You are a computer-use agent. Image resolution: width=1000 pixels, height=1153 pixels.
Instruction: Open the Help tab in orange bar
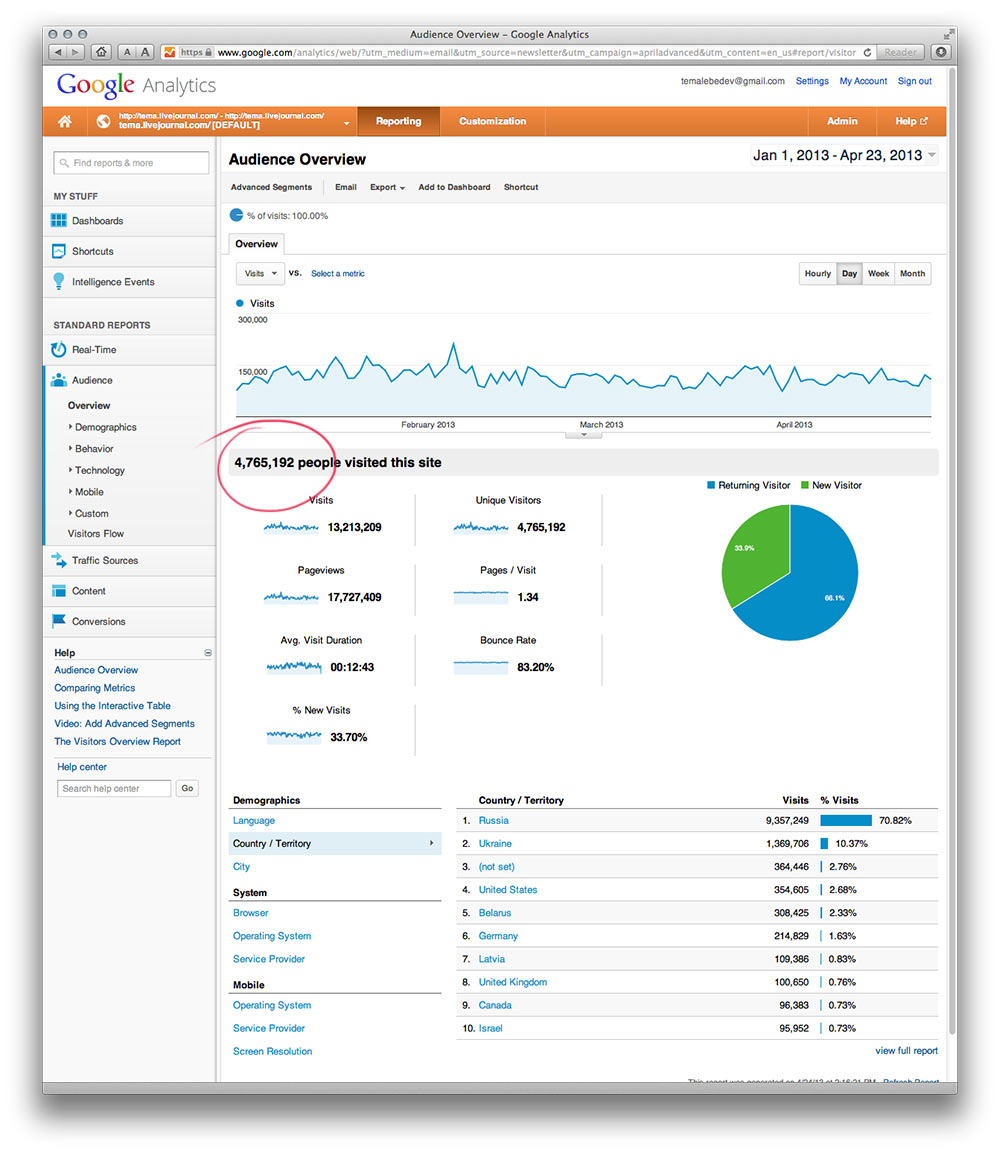click(911, 121)
